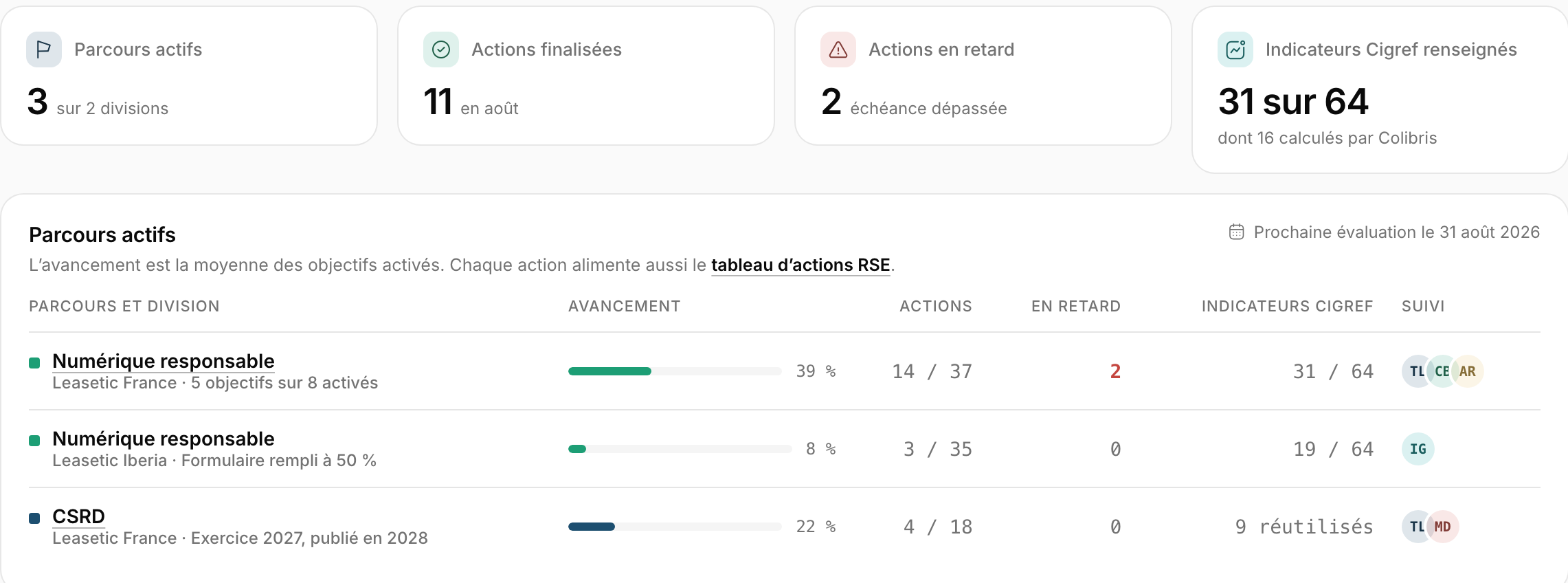Click the 8 % percentage label
Viewport: 1568px width, 583px height.
point(821,449)
